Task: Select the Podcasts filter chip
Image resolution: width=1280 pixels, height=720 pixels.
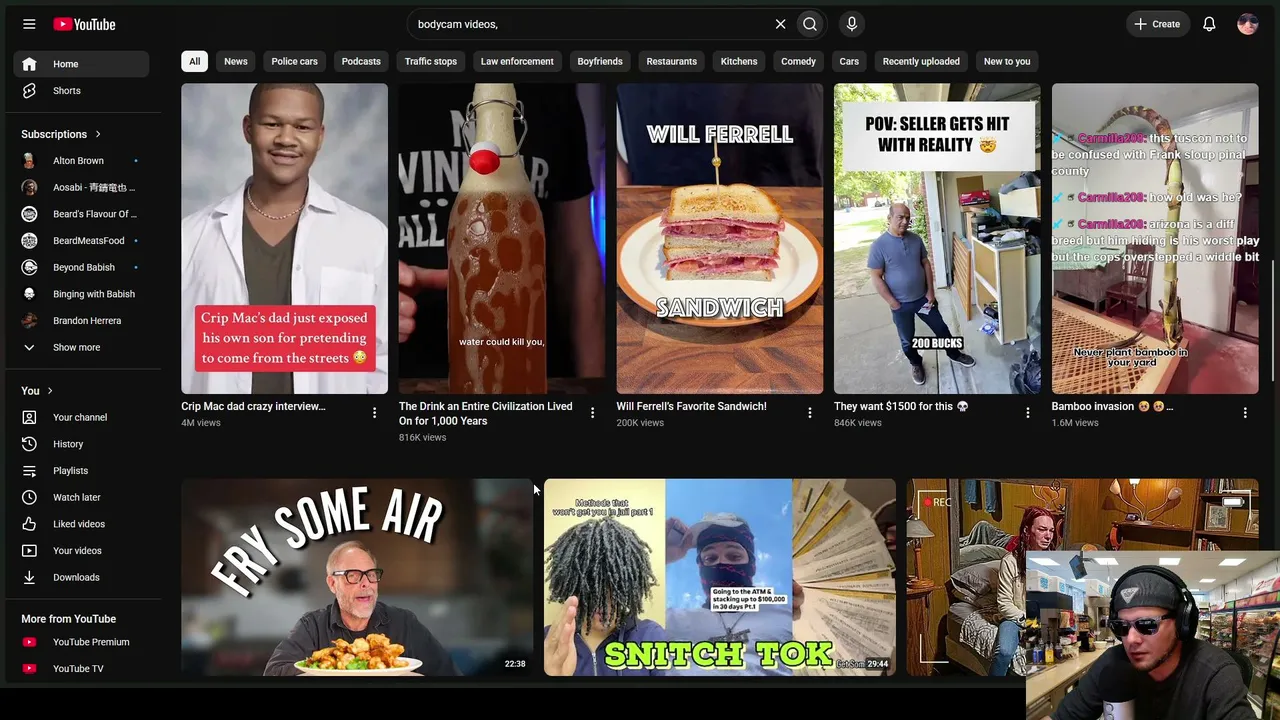Action: (361, 61)
